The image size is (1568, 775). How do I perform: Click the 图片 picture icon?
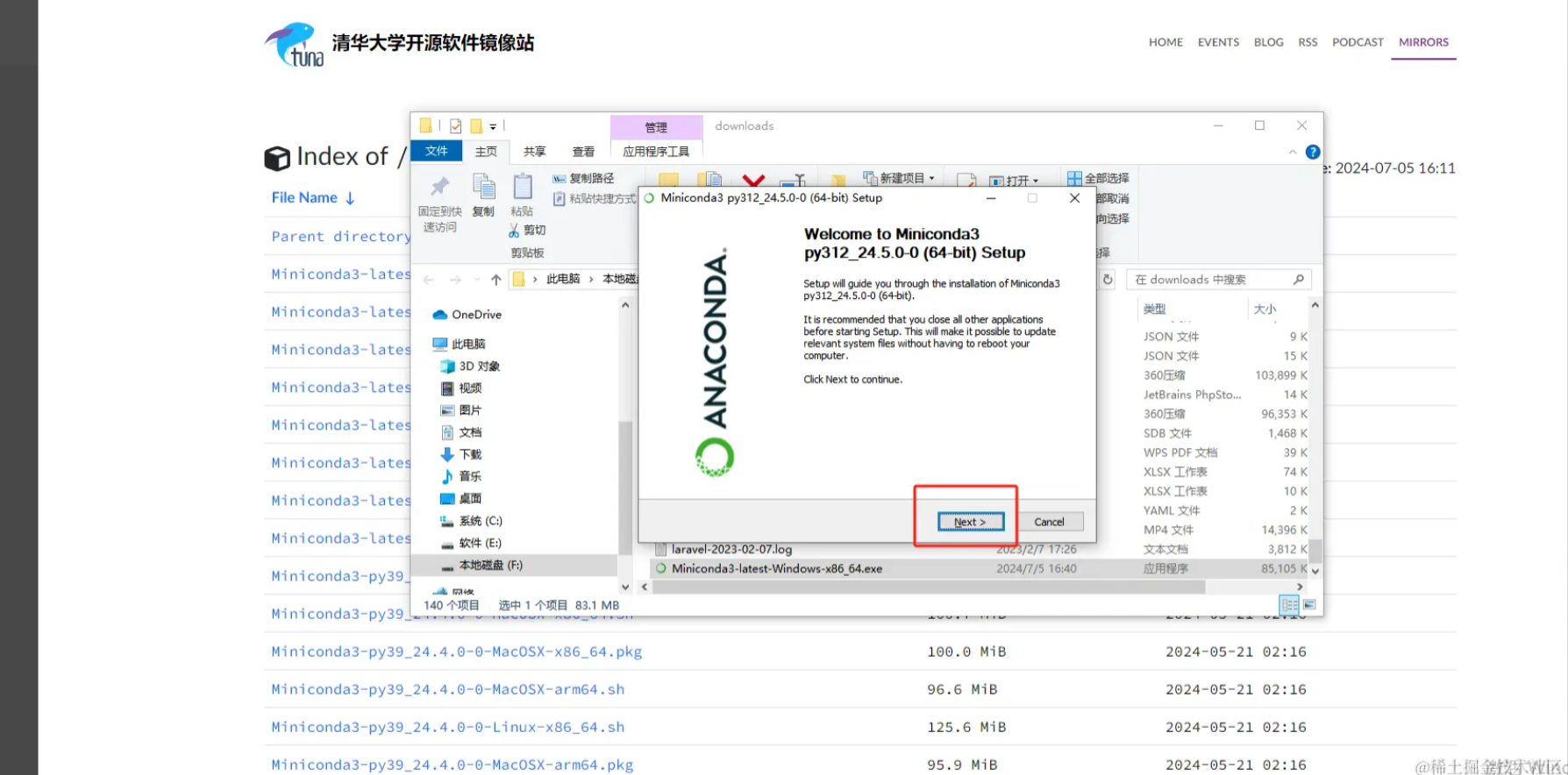(447, 410)
